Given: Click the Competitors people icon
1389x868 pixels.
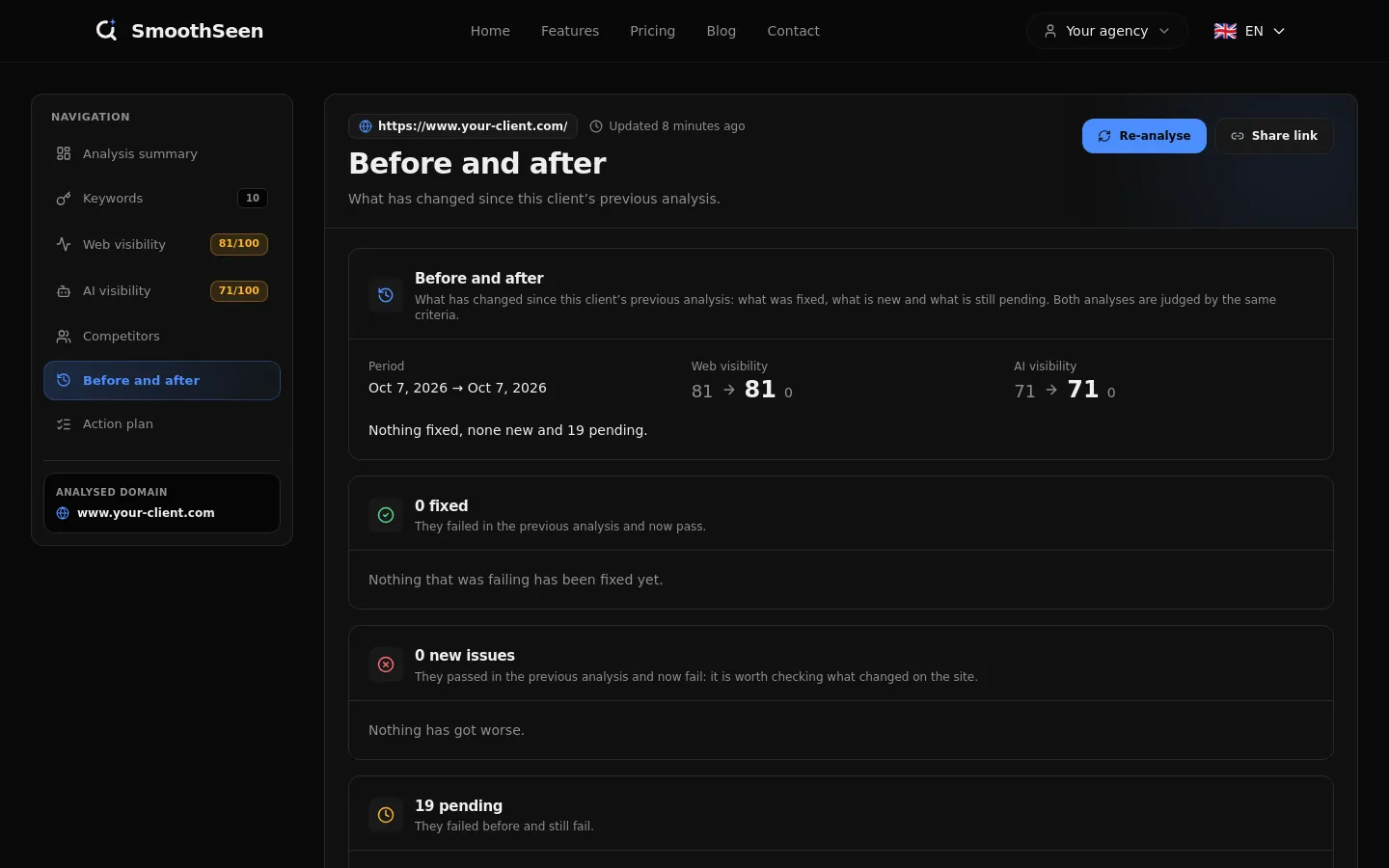Looking at the screenshot, I should 64,337.
